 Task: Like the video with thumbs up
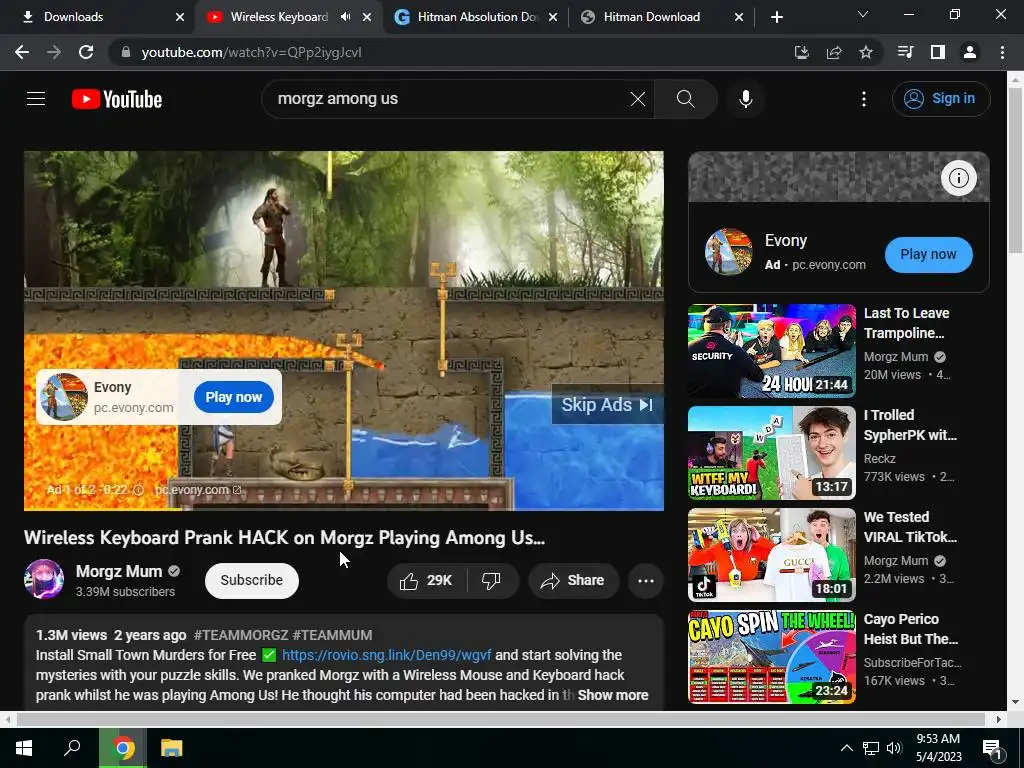(x=426, y=581)
